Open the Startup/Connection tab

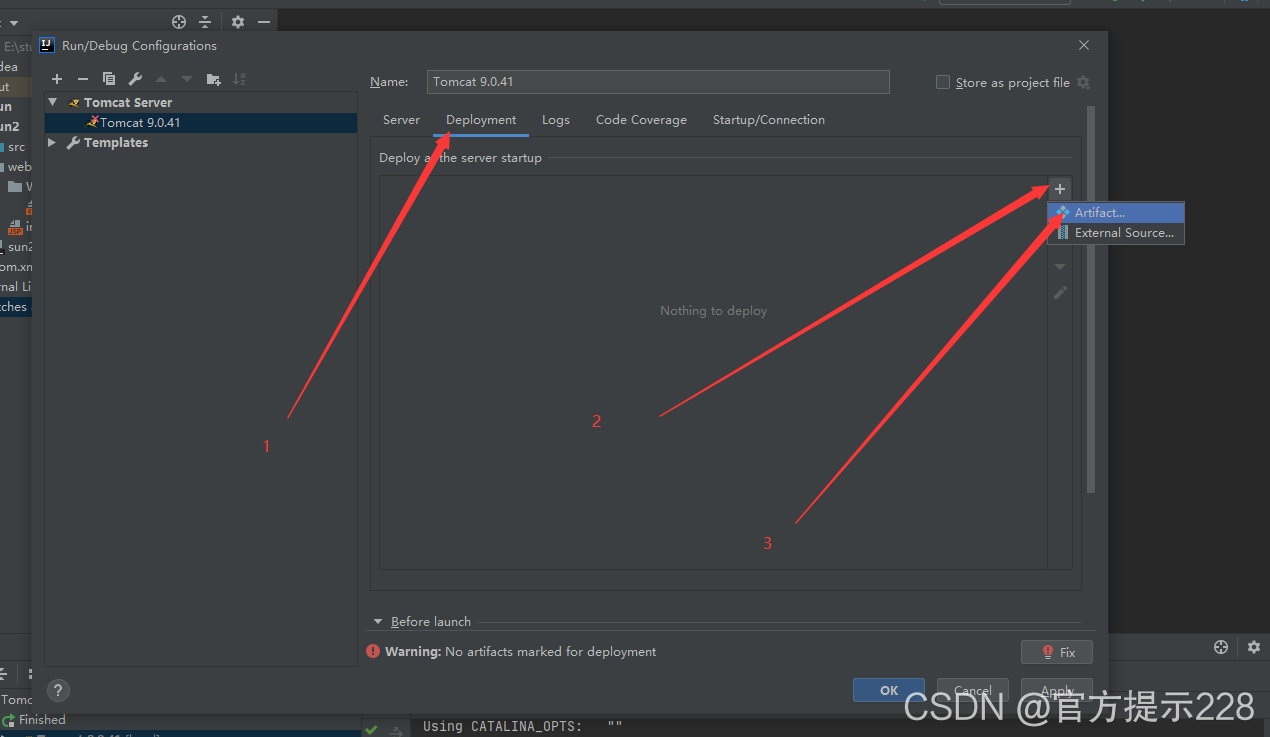pos(769,120)
